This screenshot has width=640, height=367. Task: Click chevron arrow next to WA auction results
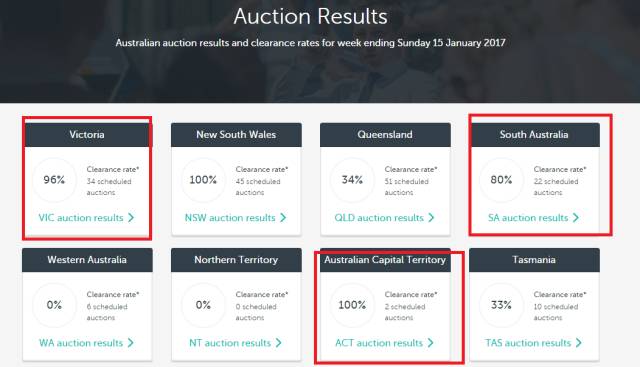pyautogui.click(x=131, y=343)
